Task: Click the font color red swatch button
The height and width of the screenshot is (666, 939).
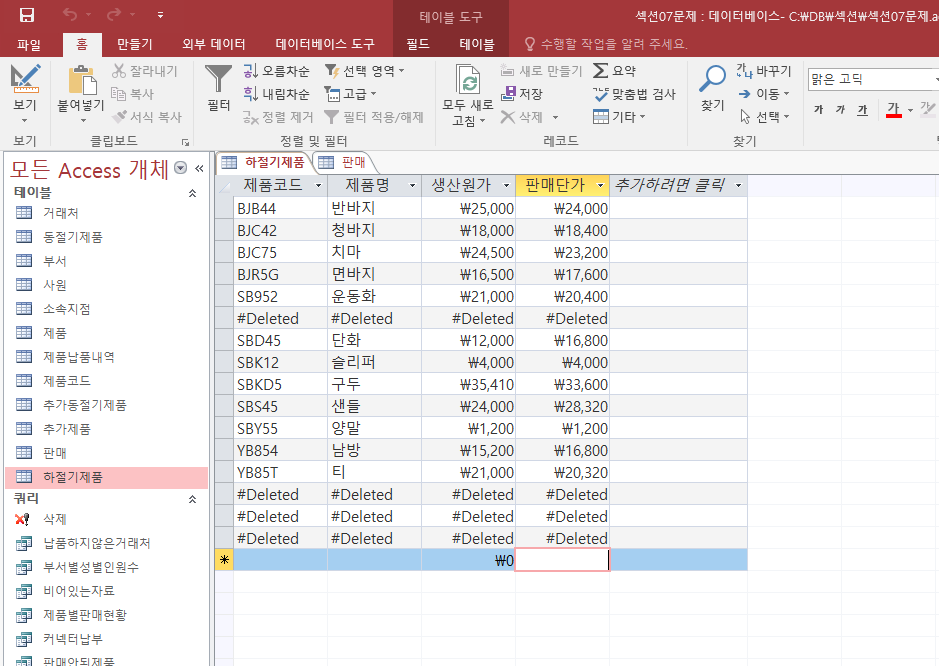Action: pos(893,110)
